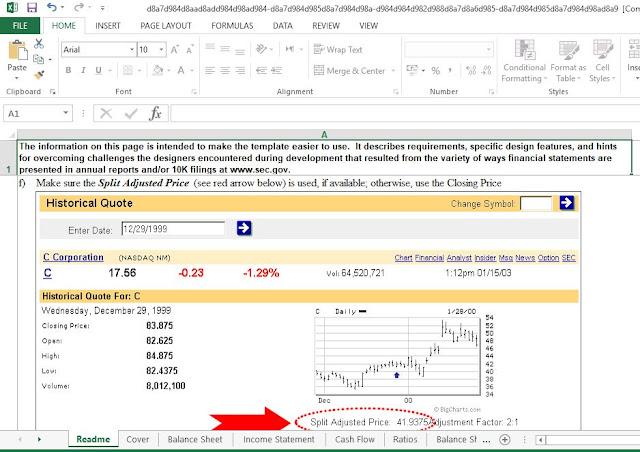The width and height of the screenshot is (640, 452).
Task: Toggle Underline formatting
Action: 98,70
